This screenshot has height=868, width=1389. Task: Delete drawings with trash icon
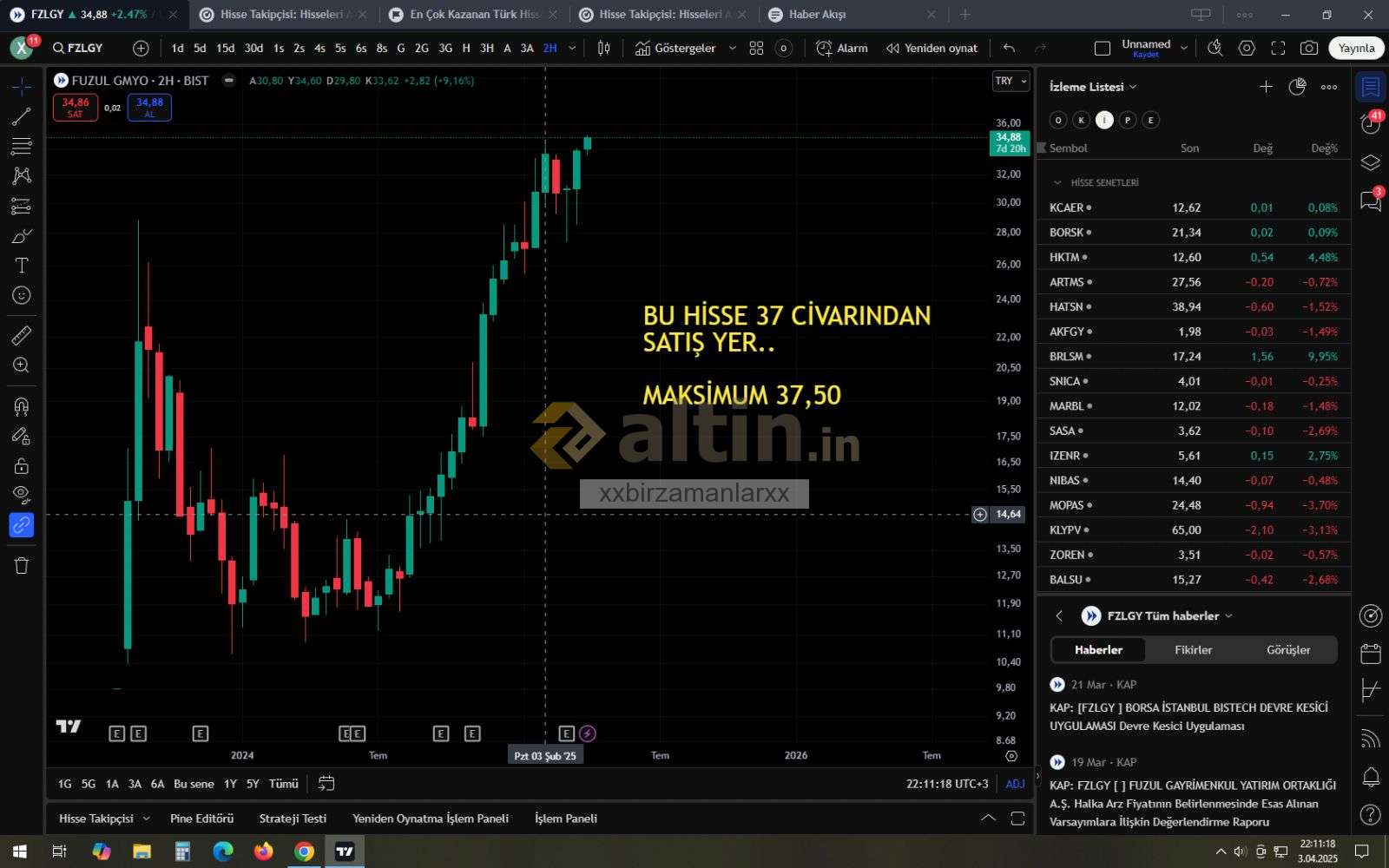click(22, 566)
